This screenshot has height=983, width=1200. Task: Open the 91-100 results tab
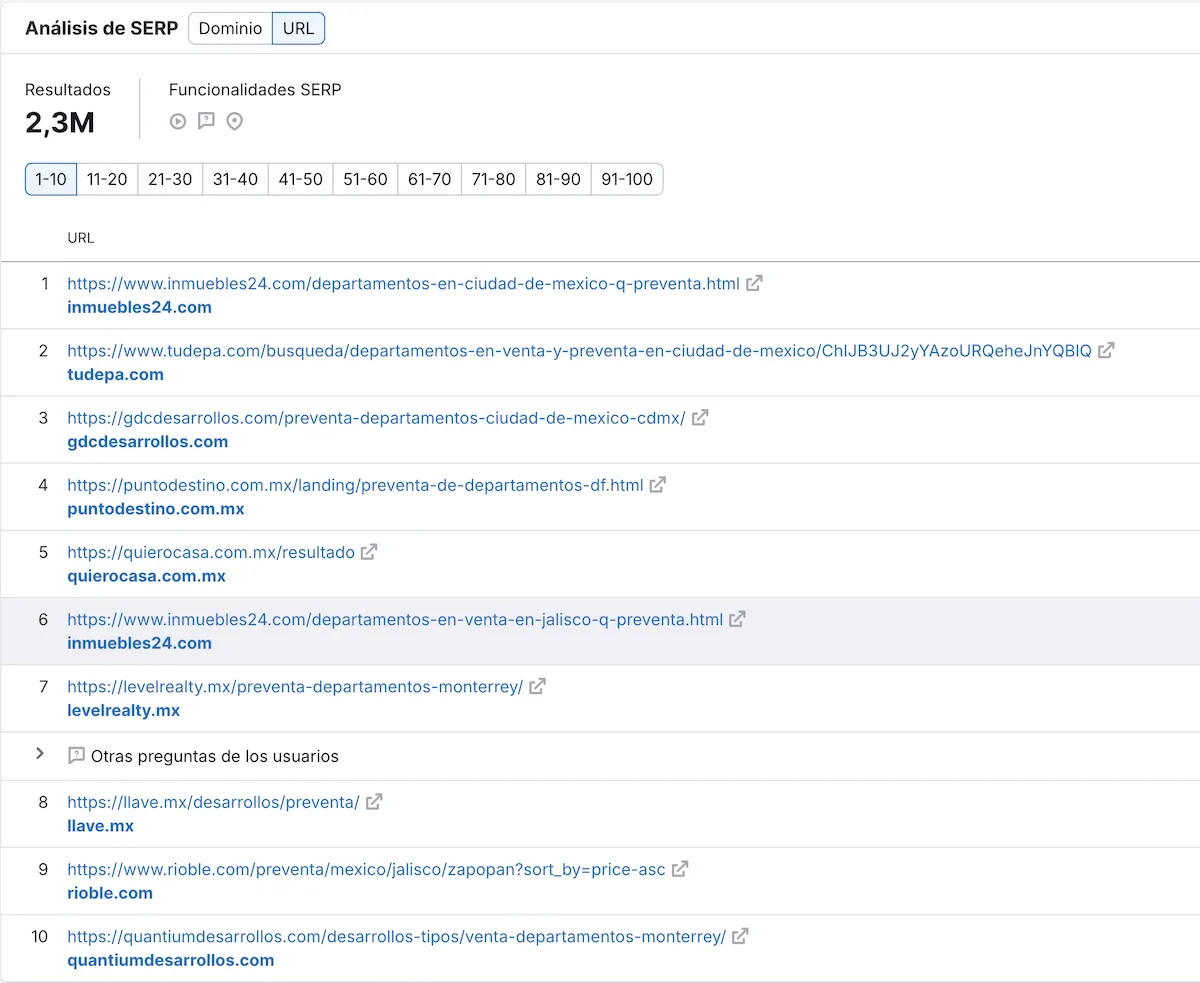tap(627, 179)
